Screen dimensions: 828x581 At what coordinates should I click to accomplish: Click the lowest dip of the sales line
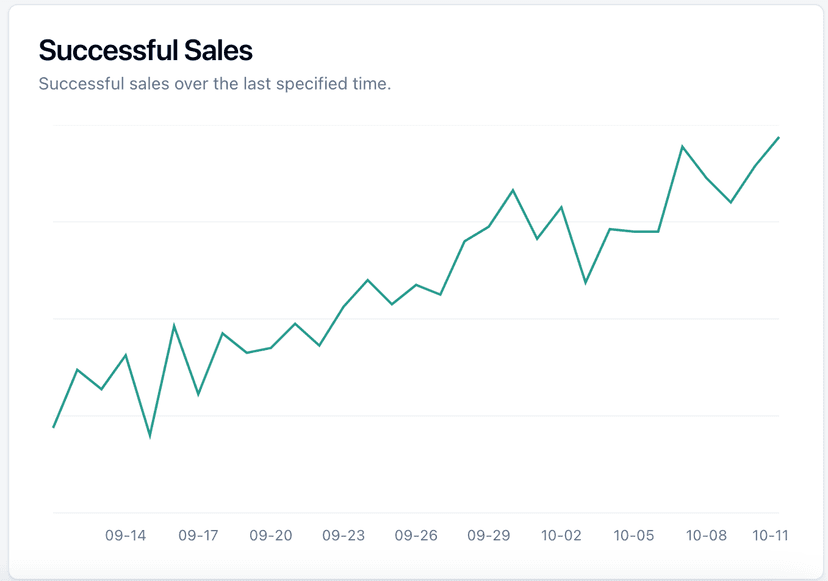[x=150, y=436]
